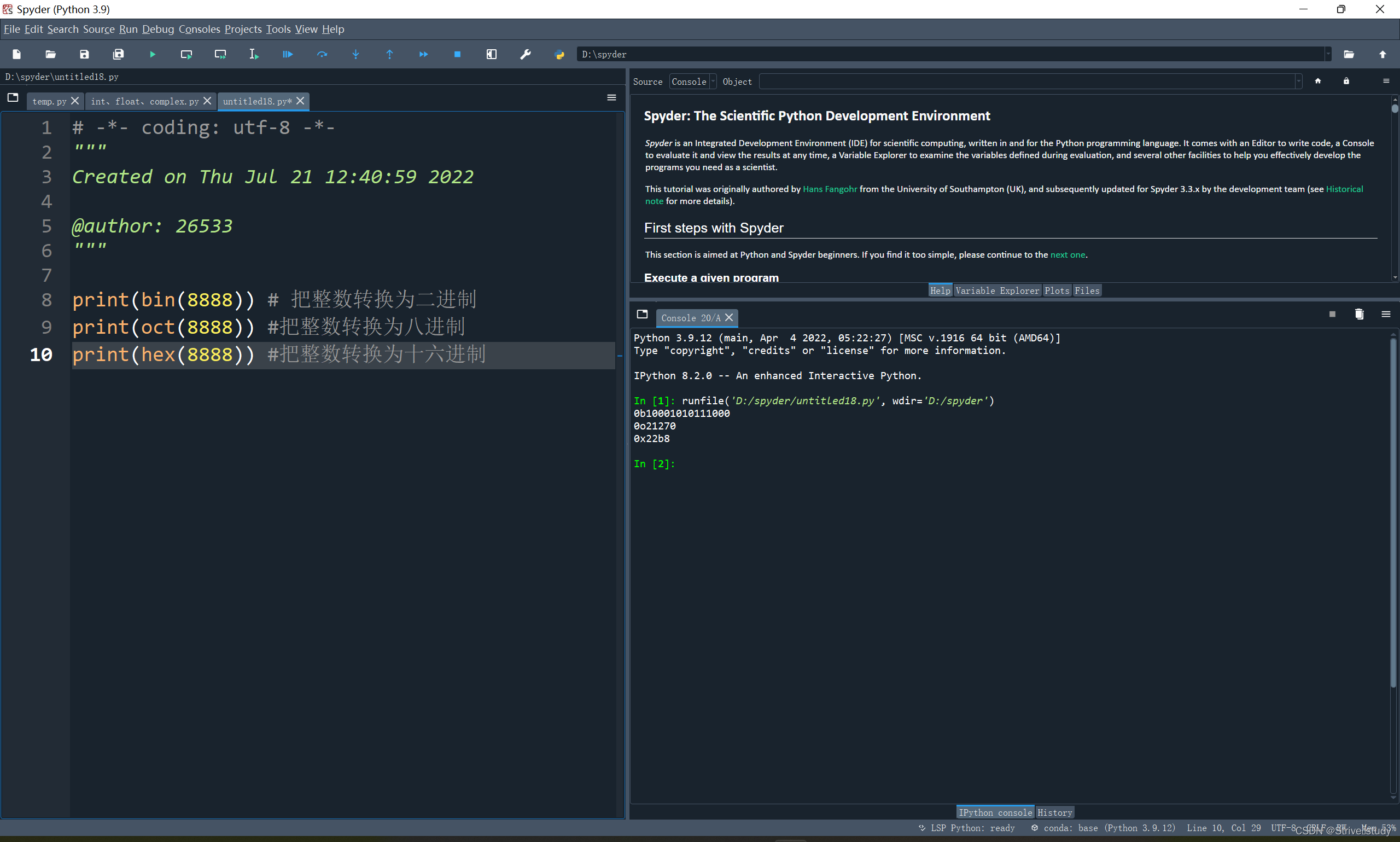Lock the Help pane contents
Viewport: 1400px width, 842px height.
pyautogui.click(x=1347, y=80)
